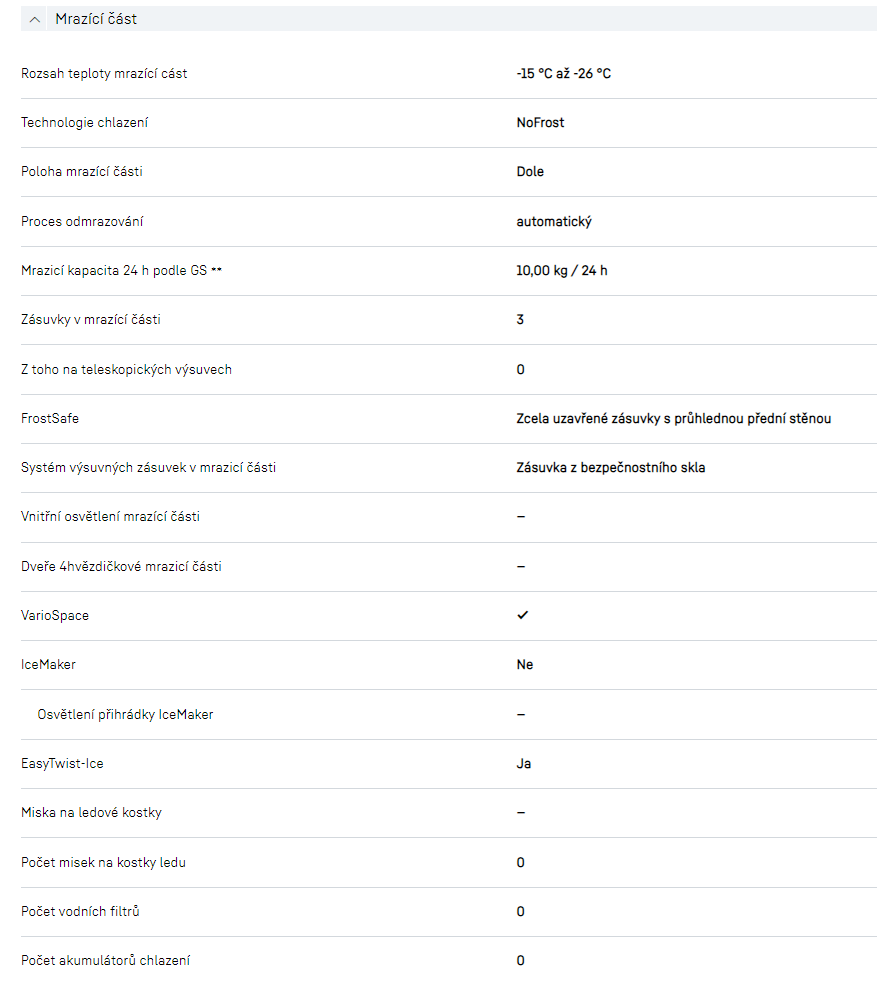Image resolution: width=877 pixels, height=982 pixels.
Task: Click the FrostSafe label
Action: 50,418
